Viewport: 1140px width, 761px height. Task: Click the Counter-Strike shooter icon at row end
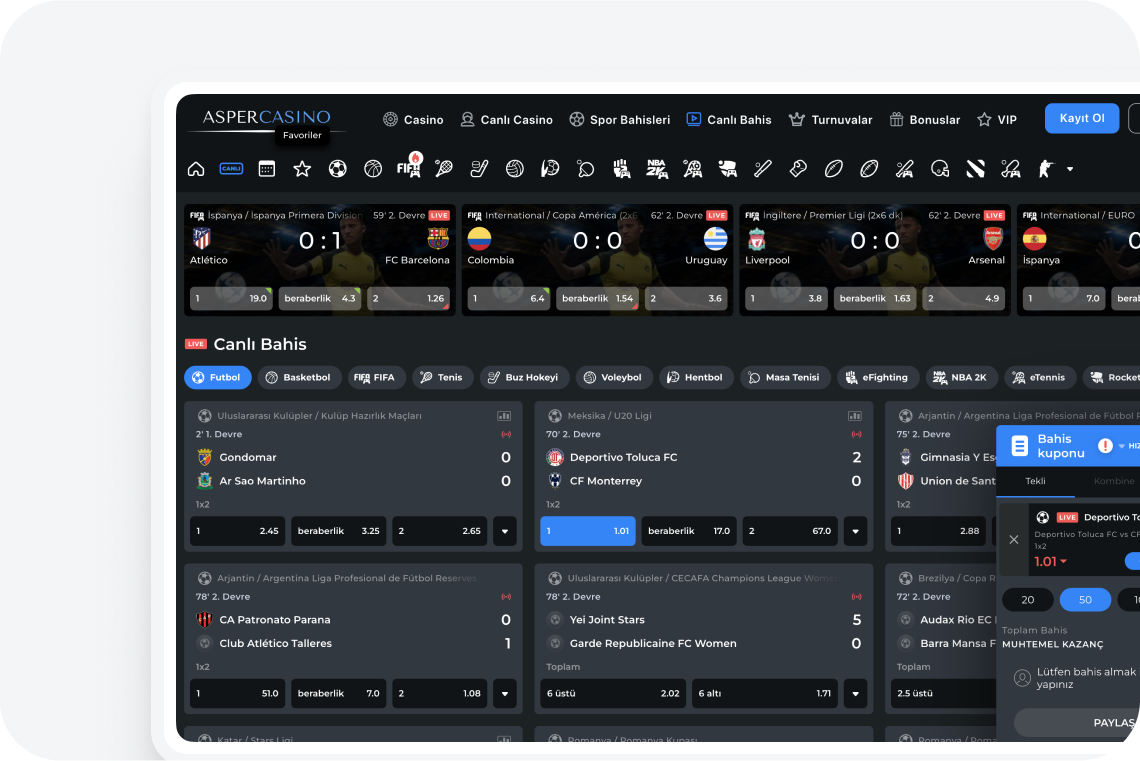pos(1043,168)
